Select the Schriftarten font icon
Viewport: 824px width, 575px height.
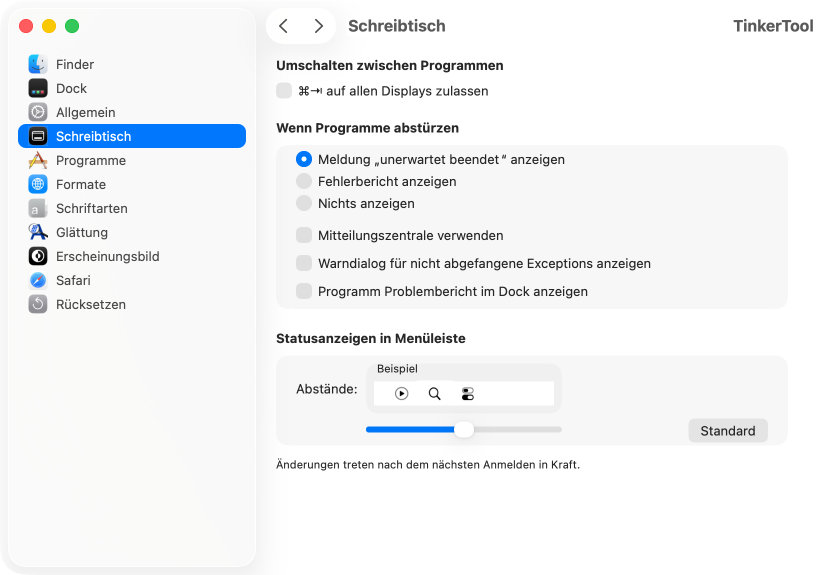click(38, 208)
